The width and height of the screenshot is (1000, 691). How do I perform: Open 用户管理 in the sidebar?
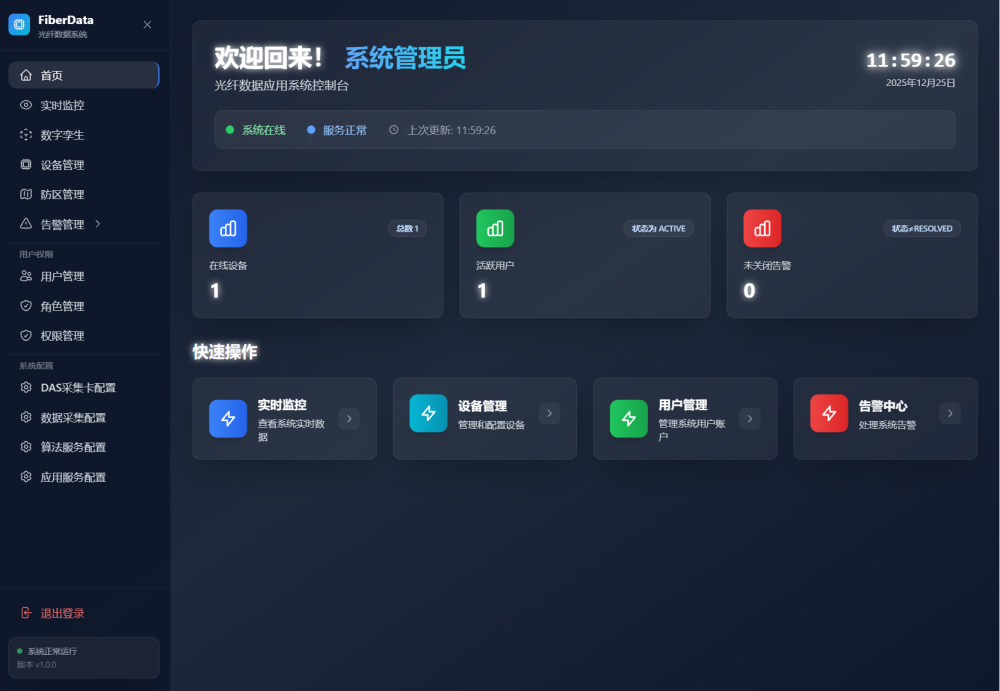[x=62, y=276]
